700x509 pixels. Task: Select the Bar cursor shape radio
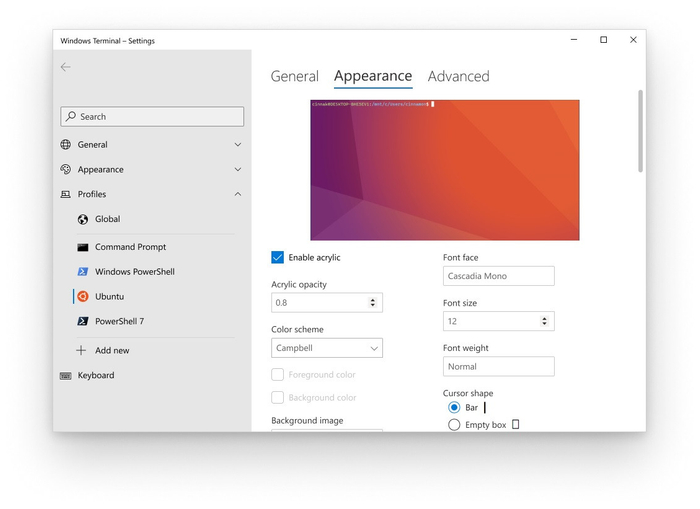(x=454, y=407)
